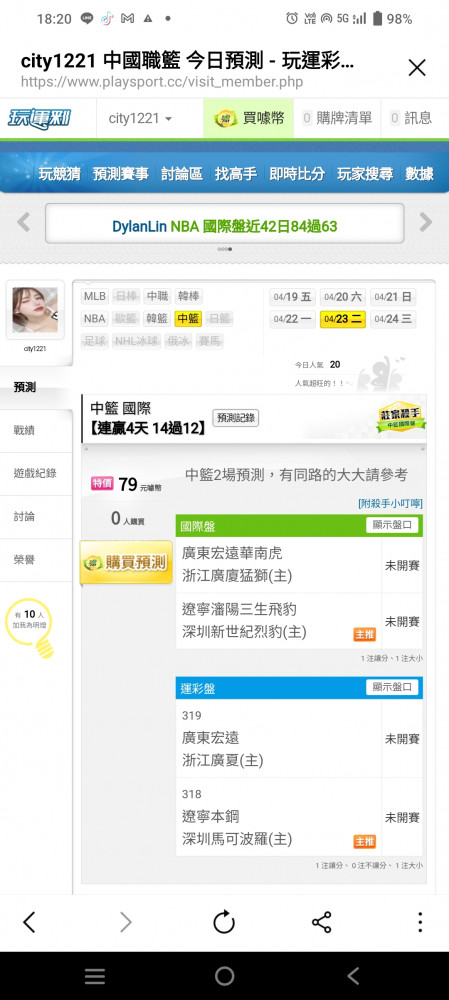This screenshot has width=449, height=1000.
Task: Show next banner with right arrow
Action: tap(425, 223)
